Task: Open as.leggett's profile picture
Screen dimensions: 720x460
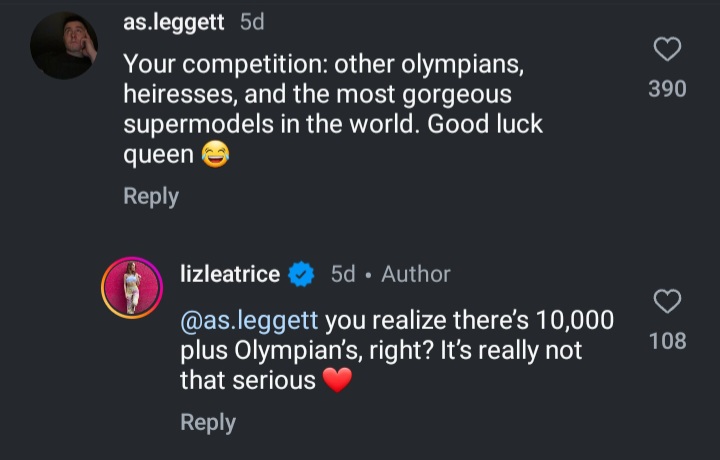Action: tap(64, 46)
